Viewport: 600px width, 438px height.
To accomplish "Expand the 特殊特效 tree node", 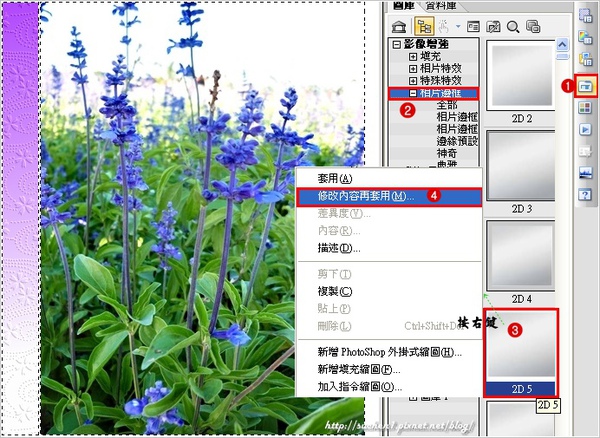I will tap(413, 81).
